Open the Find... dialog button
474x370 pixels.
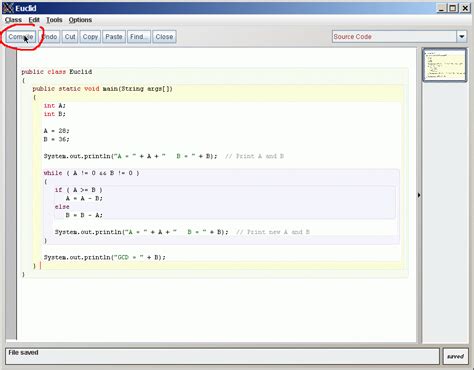point(139,37)
